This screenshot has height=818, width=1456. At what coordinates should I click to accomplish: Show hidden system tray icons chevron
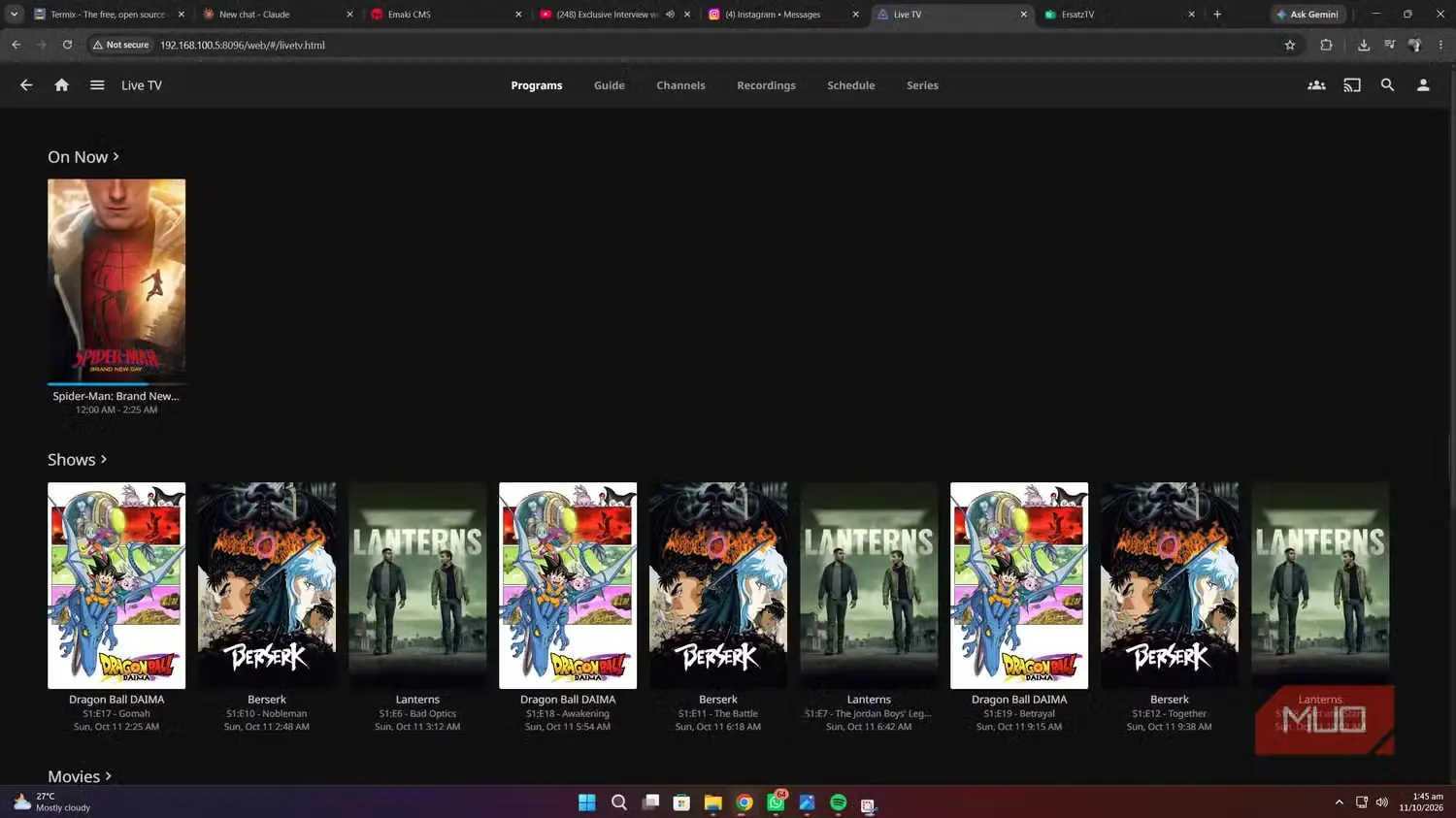(1340, 802)
